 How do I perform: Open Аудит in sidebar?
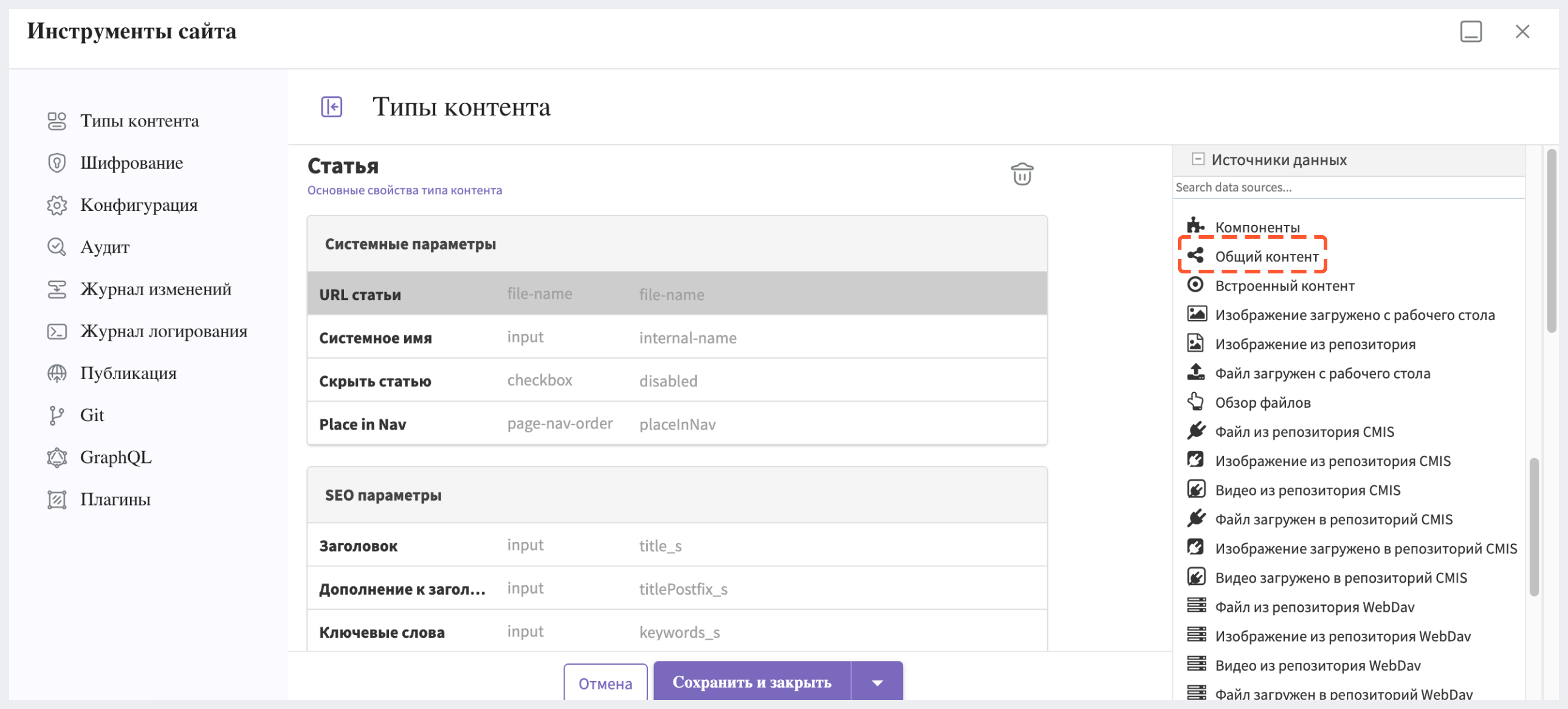point(105,247)
